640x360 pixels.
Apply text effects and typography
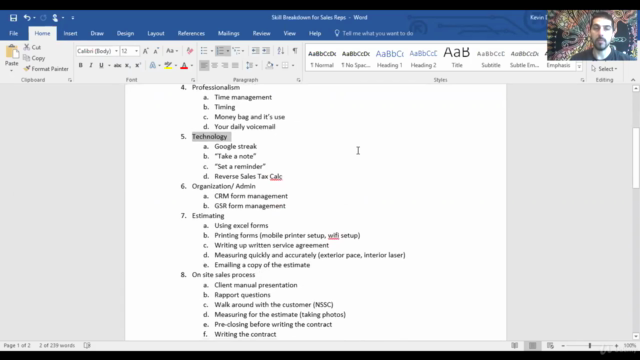click(153, 65)
